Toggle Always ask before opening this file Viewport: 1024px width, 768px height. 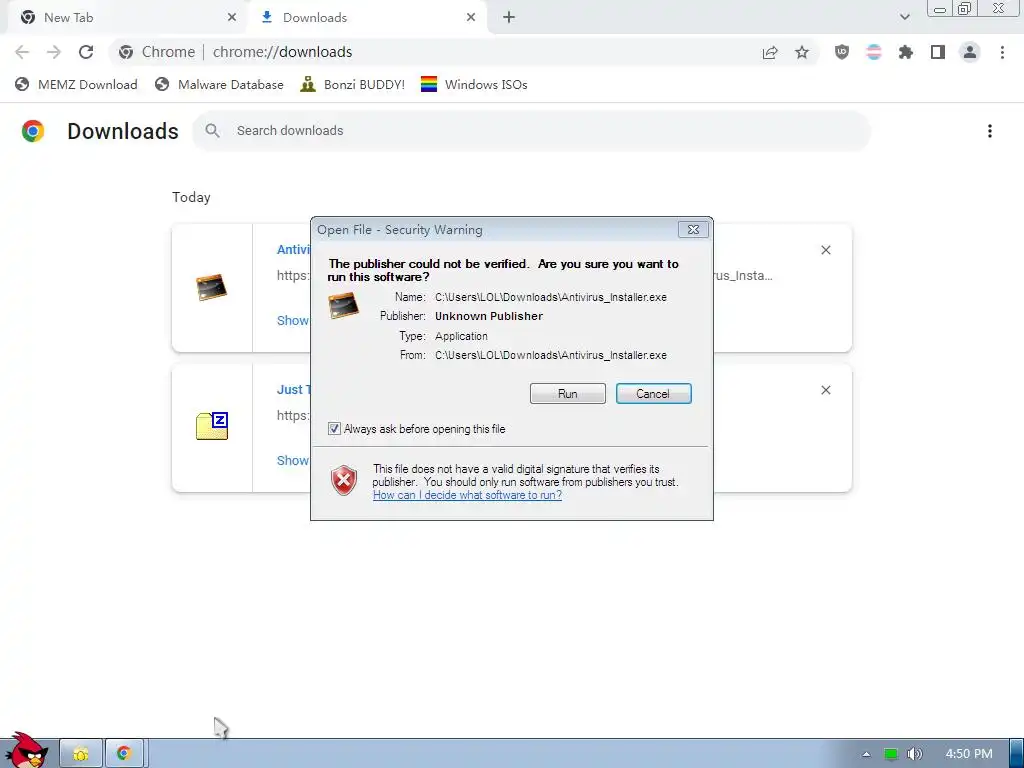(334, 429)
